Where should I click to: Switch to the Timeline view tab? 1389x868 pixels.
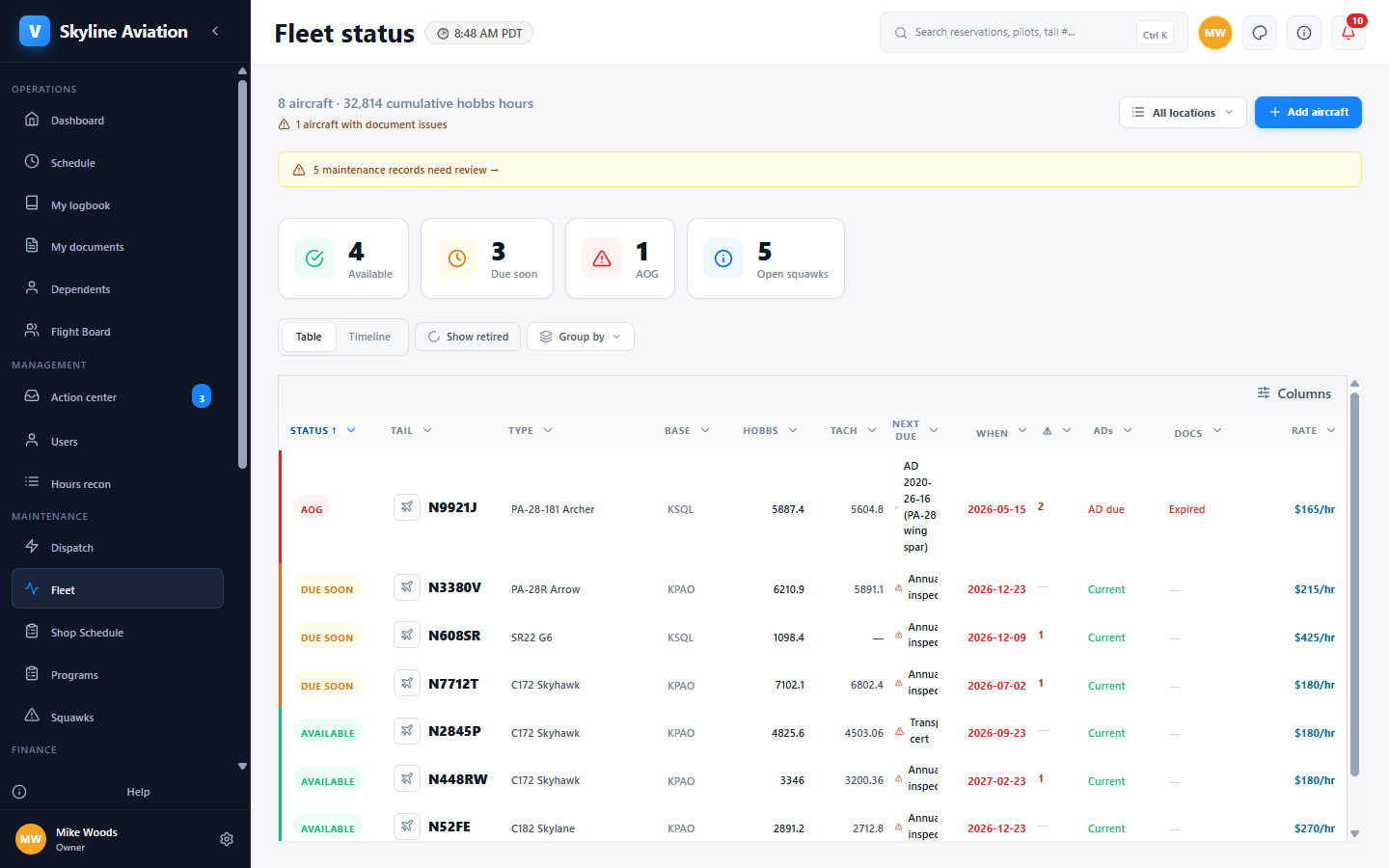click(369, 337)
